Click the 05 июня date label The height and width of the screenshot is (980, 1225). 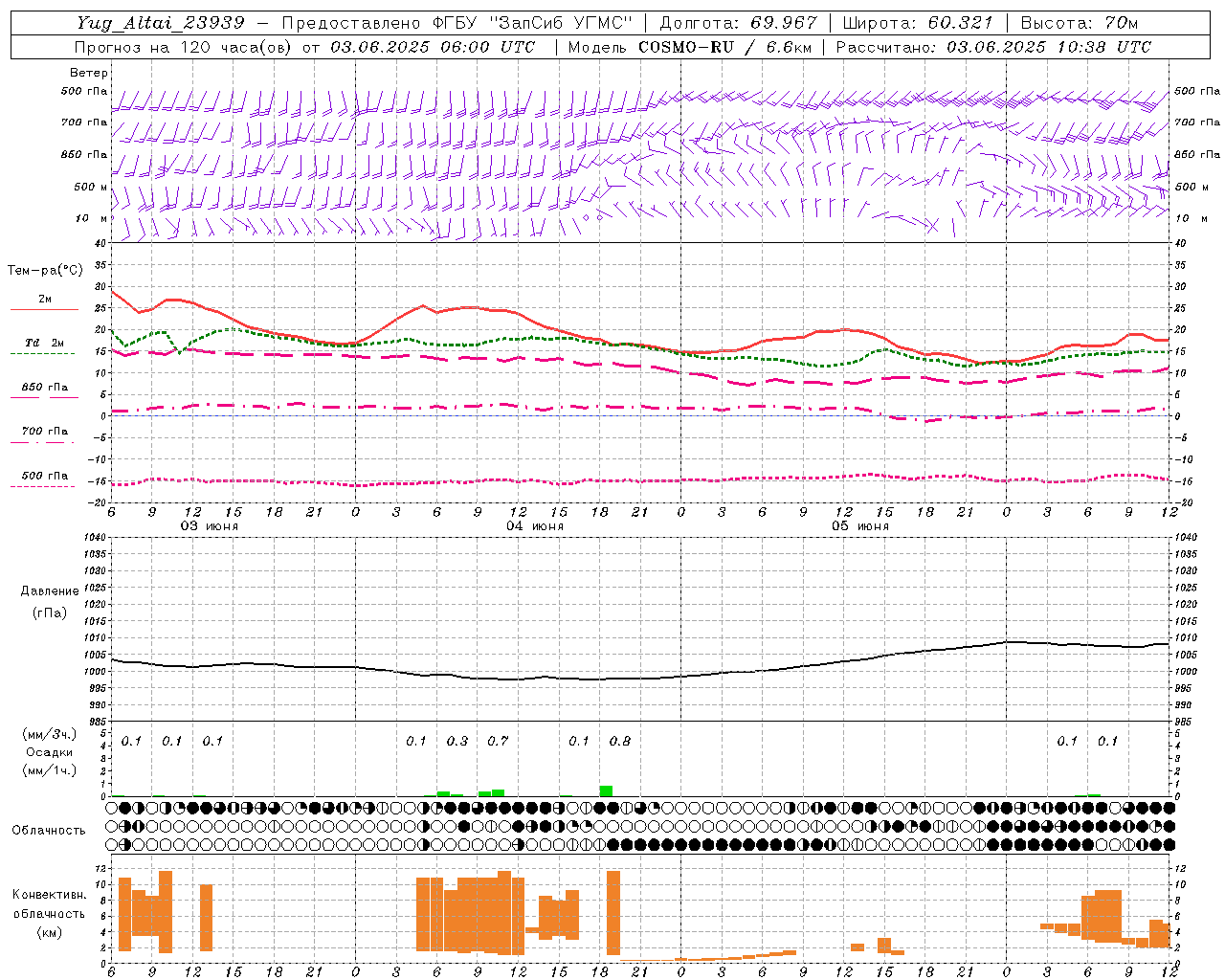tap(860, 526)
